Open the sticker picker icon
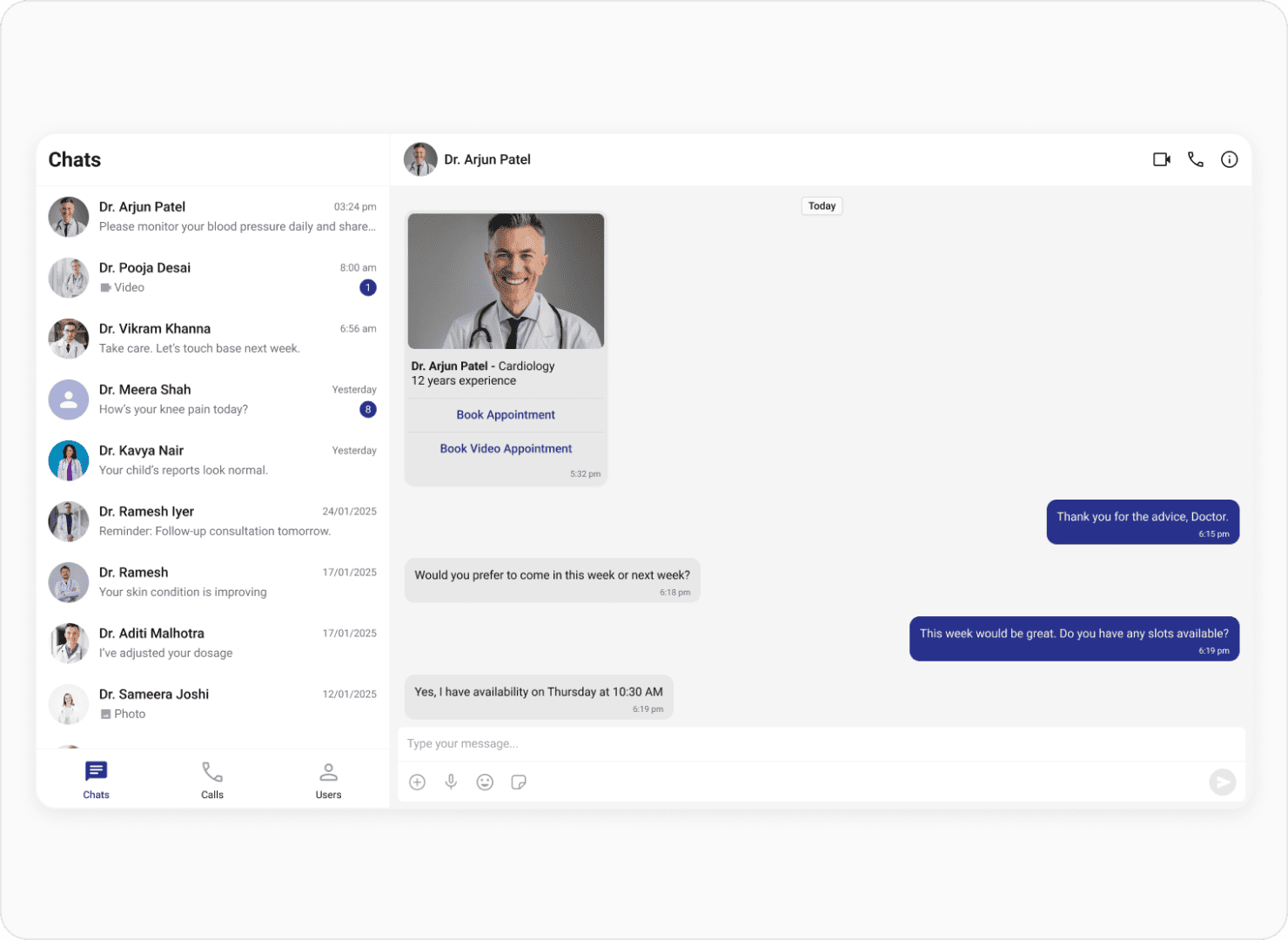The image size is (1288, 940). tap(519, 782)
